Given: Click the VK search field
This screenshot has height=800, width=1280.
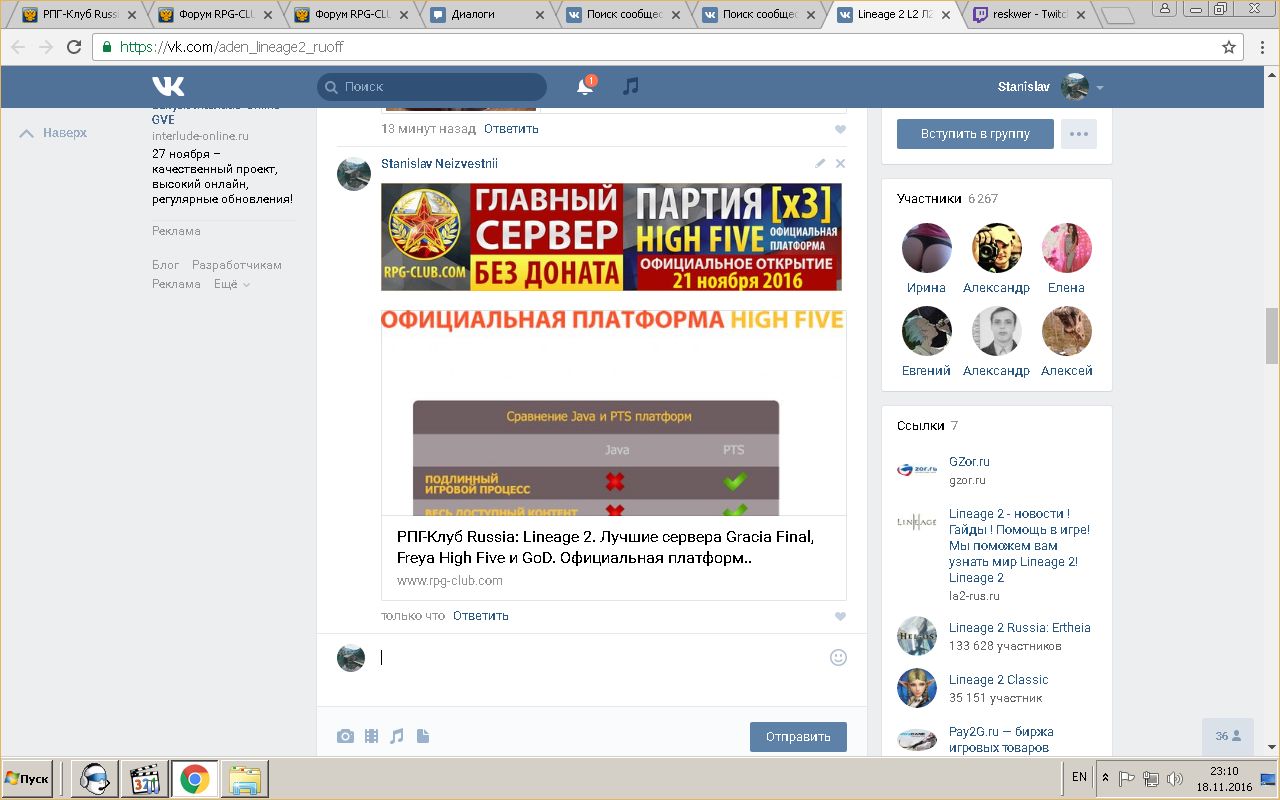Looking at the screenshot, I should point(432,87).
